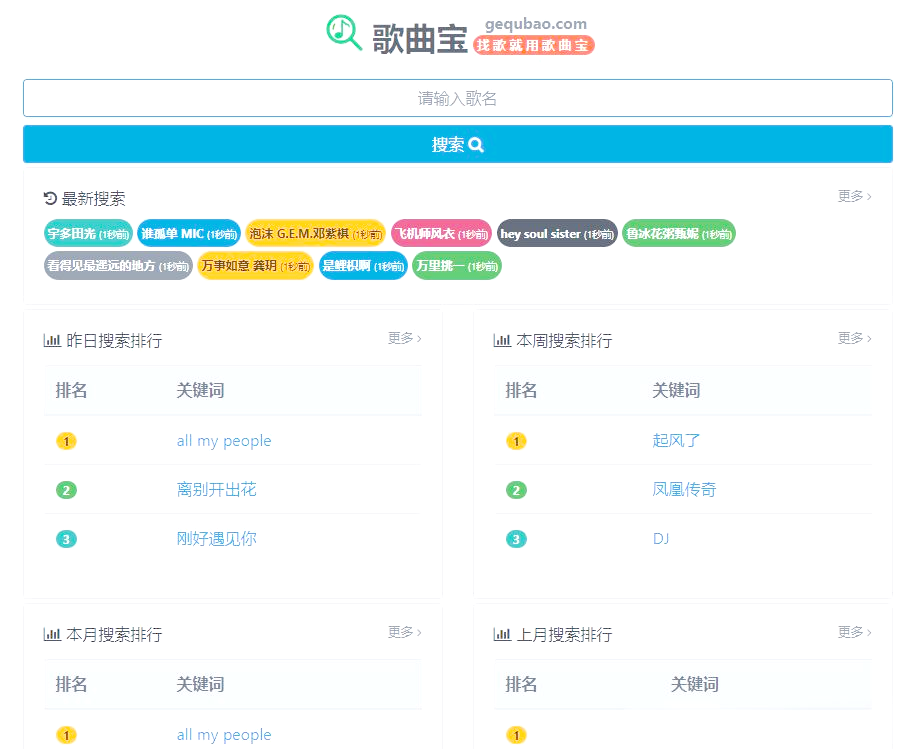Expand 更多 chevron on the 昨日搜索排行 panel
This screenshot has height=749, width=916.
coord(404,339)
